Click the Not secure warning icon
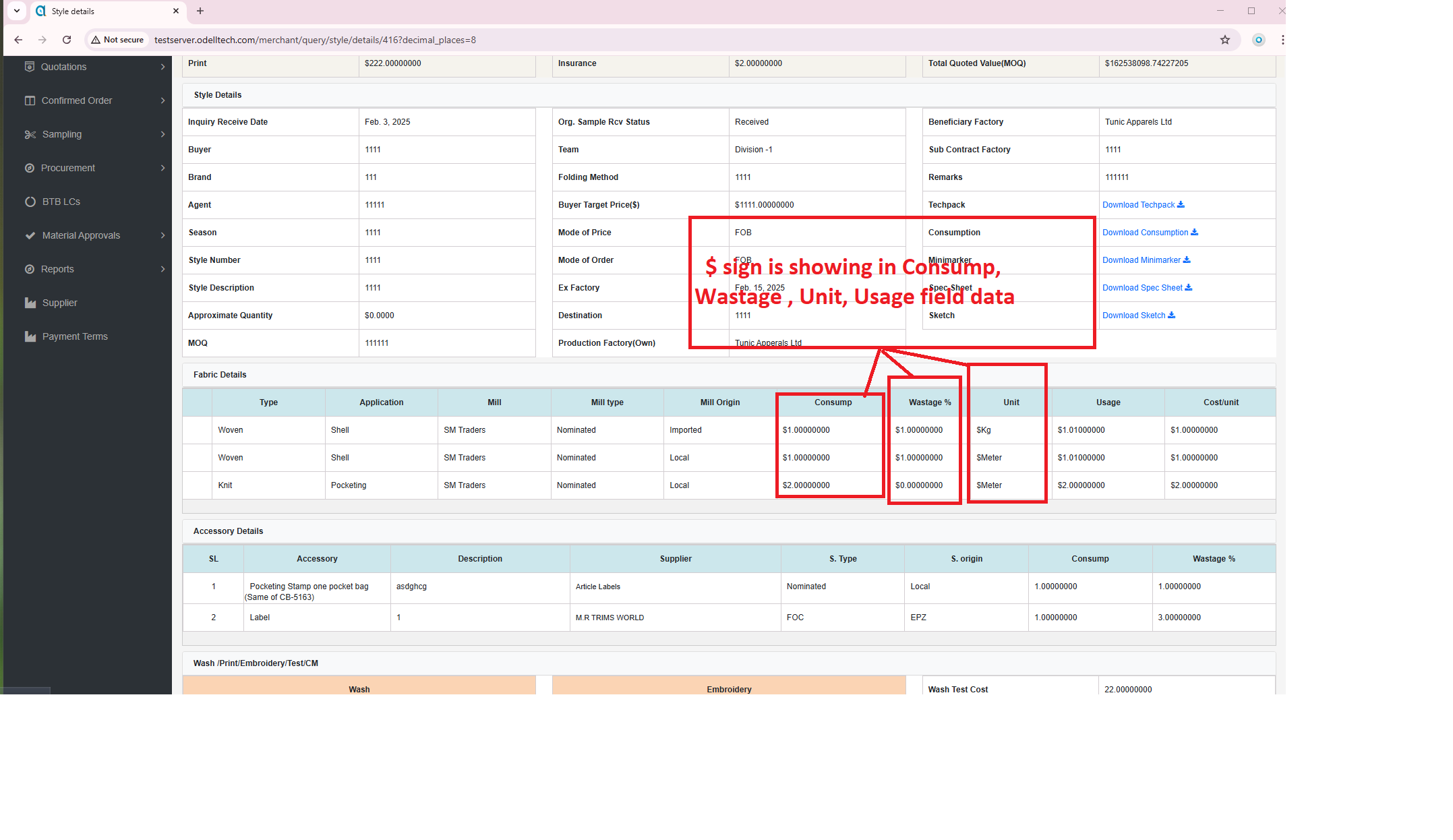This screenshot has width=1453, height=840. pos(96,40)
